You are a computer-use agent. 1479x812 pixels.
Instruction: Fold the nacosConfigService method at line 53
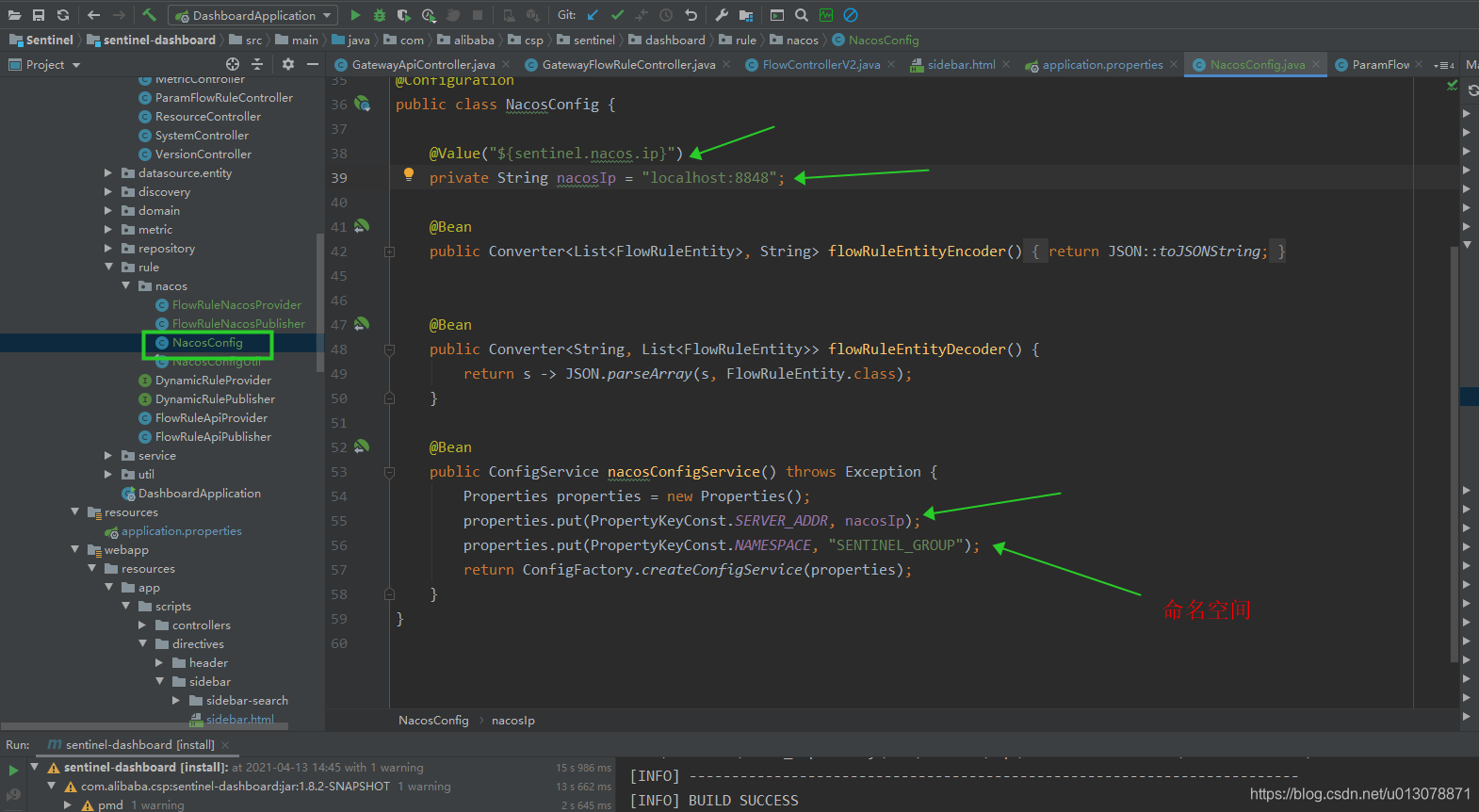pyautogui.click(x=389, y=472)
